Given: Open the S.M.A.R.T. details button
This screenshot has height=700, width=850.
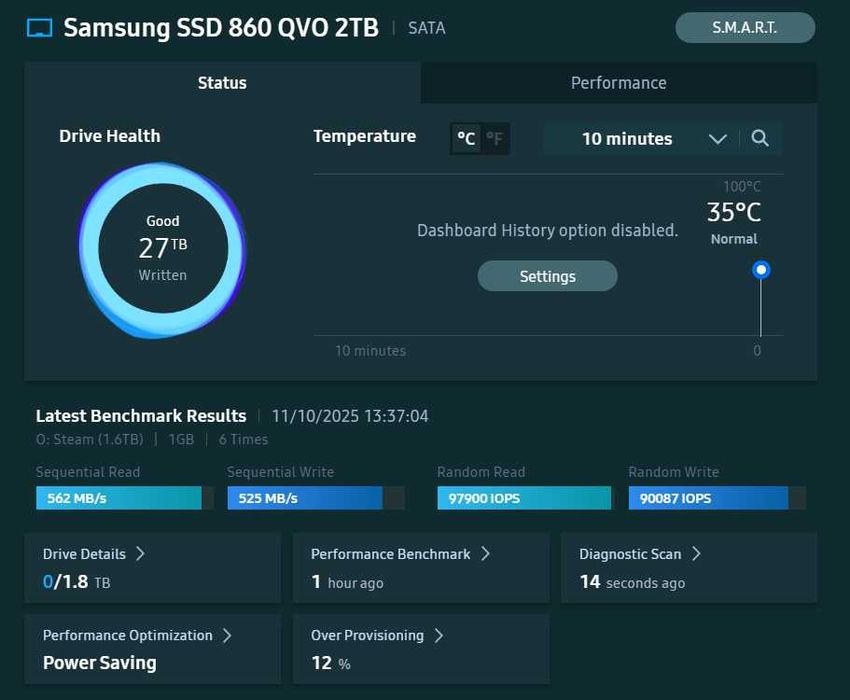Looking at the screenshot, I should [745, 28].
